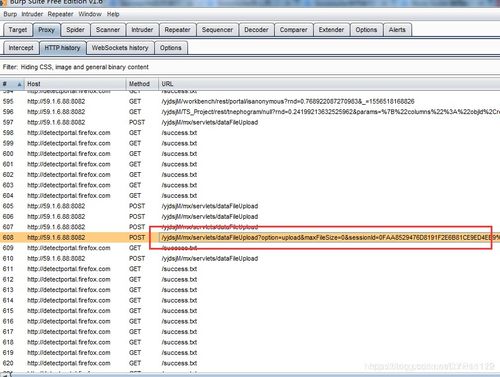The image size is (500, 377).
Task: Click the filter bar hiding CSS content
Action: coord(250,67)
